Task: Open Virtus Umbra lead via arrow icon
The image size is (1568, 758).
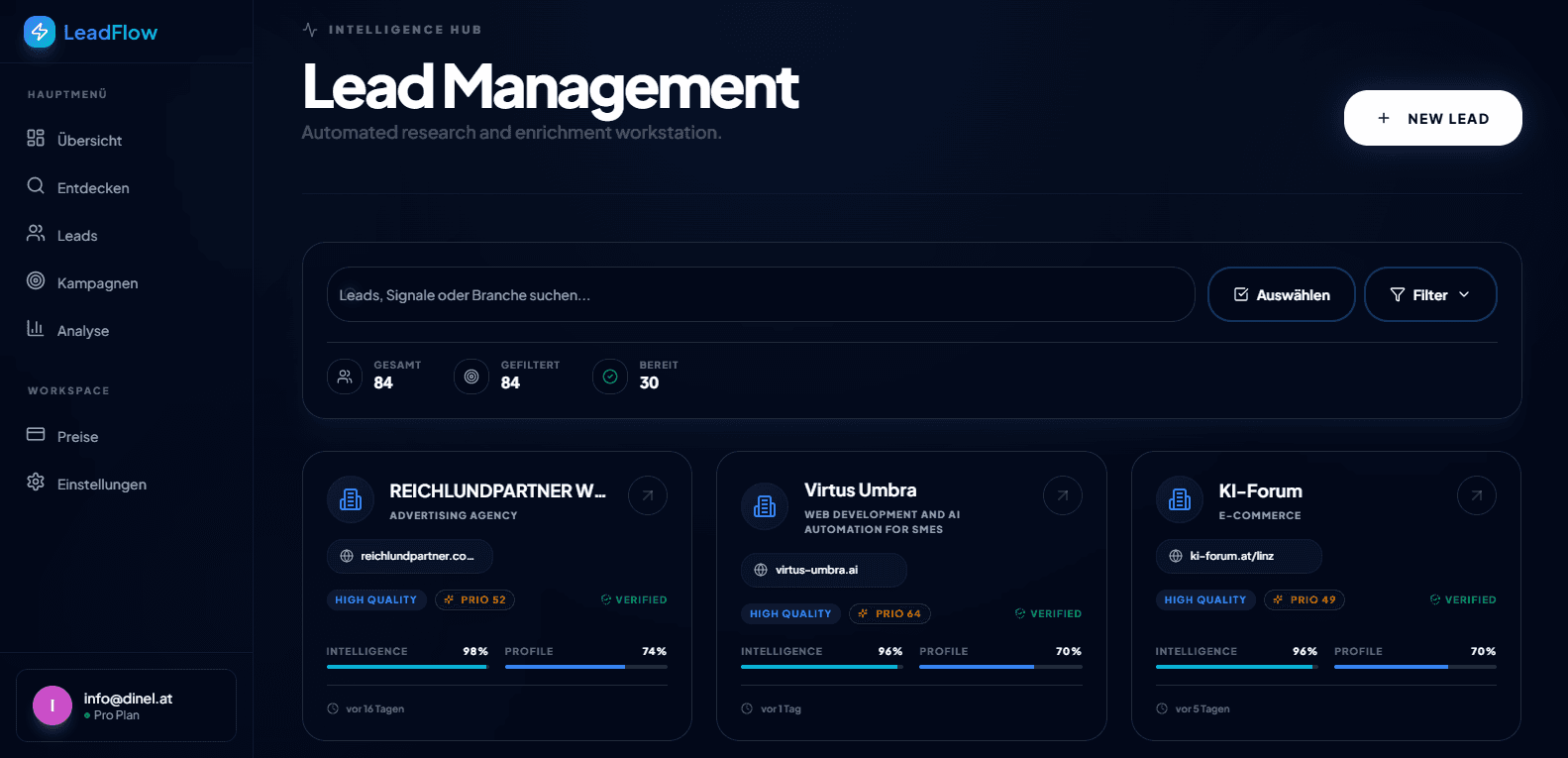Action: coord(1063,495)
